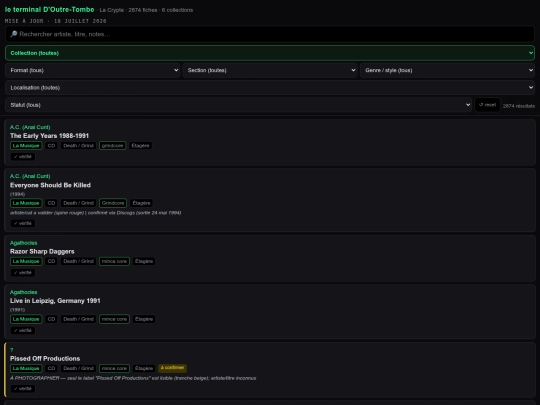Toggle vérifié on Pissed Off Productions card
The image size is (540, 405).
tap(23, 389)
